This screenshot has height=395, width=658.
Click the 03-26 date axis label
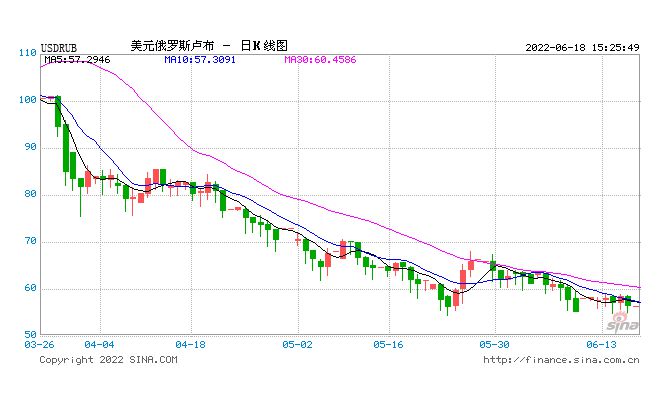tap(39, 345)
